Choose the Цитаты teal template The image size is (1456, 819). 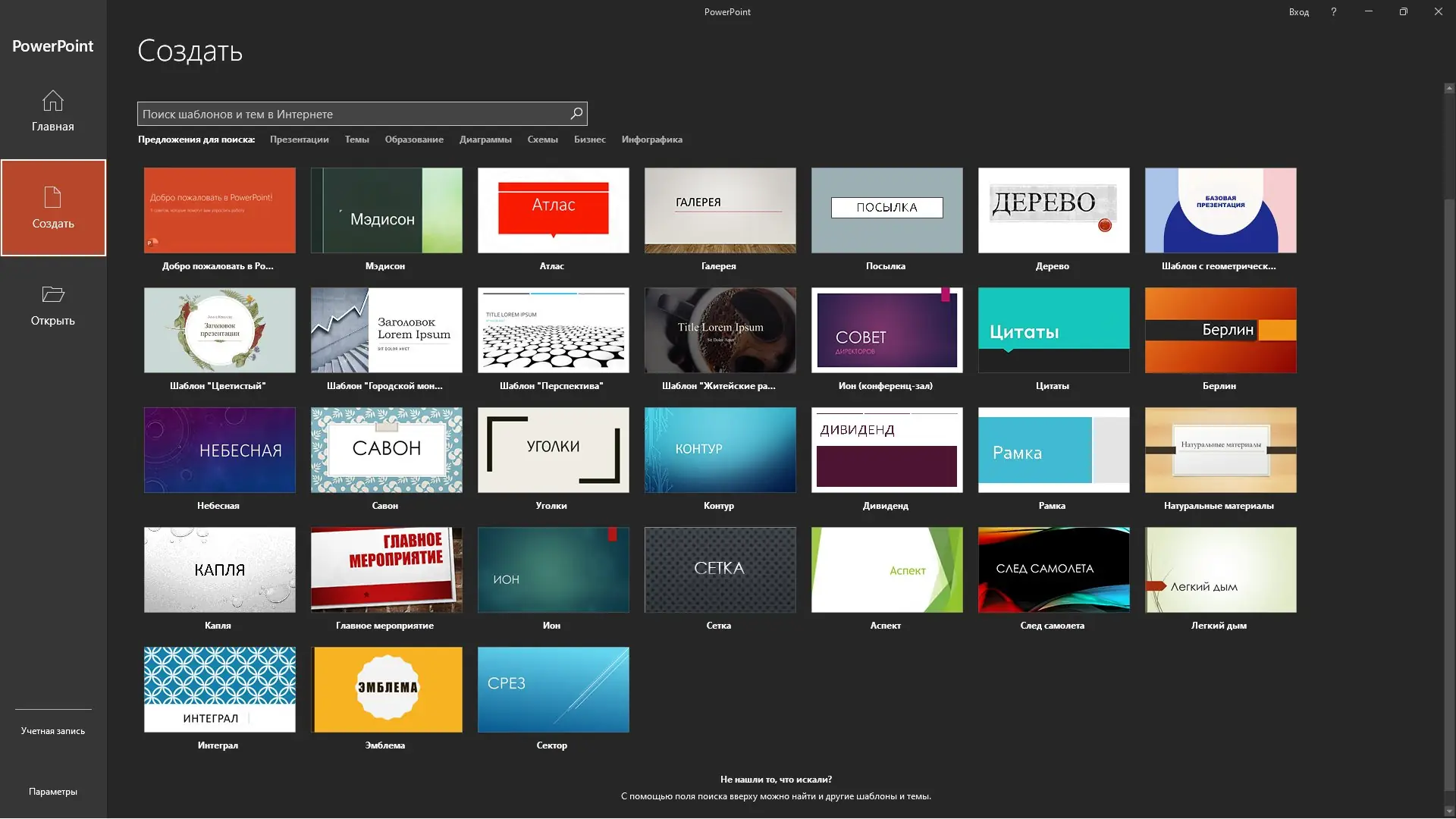1053,331
